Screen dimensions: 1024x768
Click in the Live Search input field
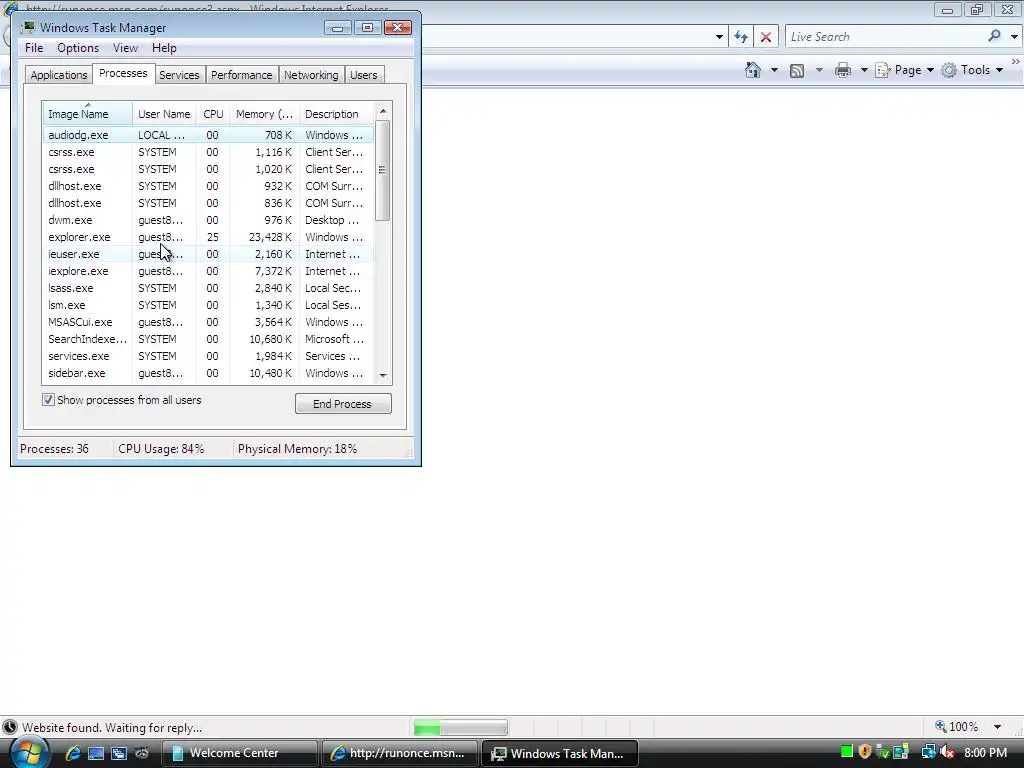coord(885,37)
